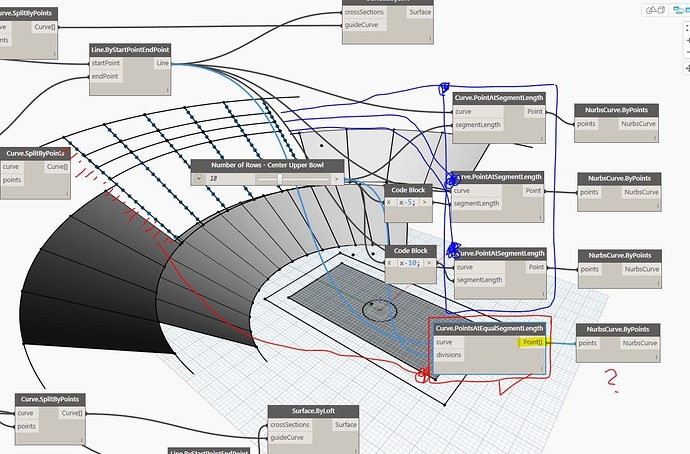Select the lowest NurbsCurve.ByPoints node header

point(618,330)
